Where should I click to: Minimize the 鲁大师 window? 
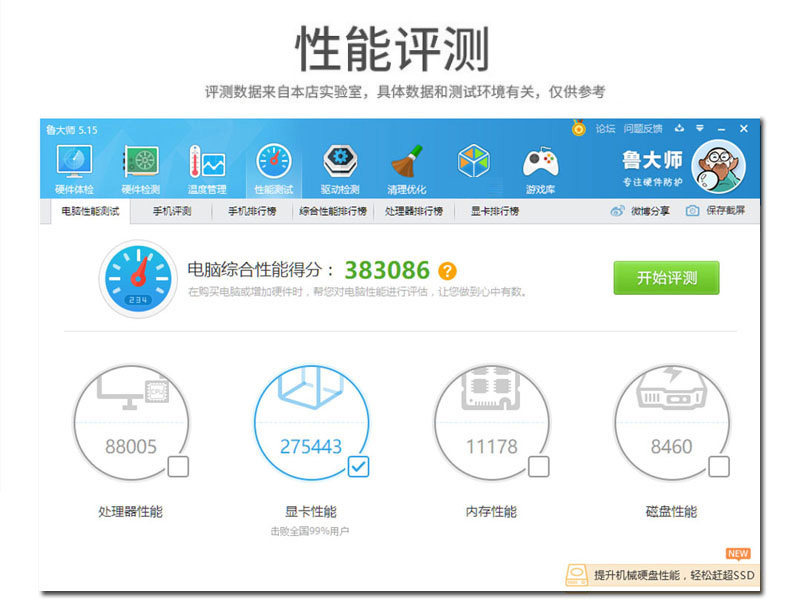pos(721,129)
